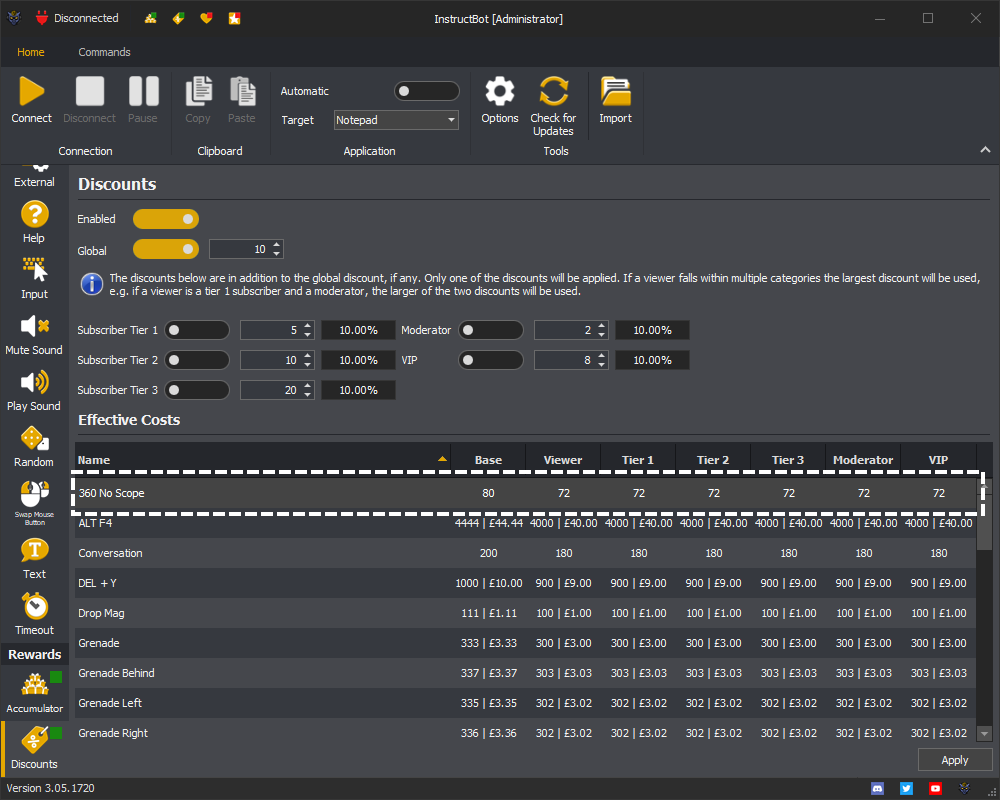Click Subscriber Tier 3 value stepper arrows
1000x800 pixels.
[x=307, y=390]
